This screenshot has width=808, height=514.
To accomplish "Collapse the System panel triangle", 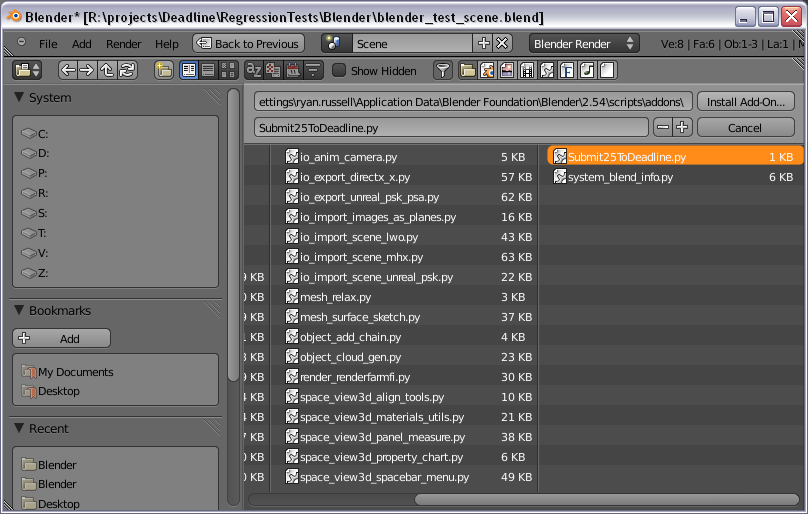I will click(x=19, y=97).
